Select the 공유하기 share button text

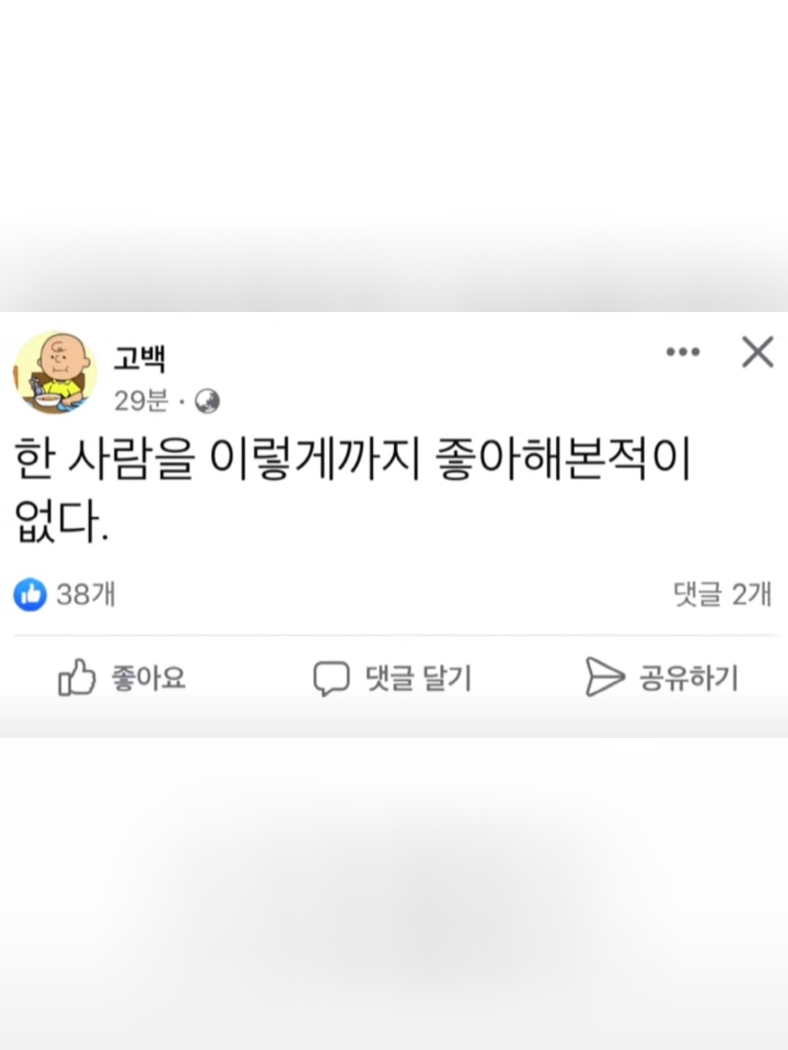(689, 678)
